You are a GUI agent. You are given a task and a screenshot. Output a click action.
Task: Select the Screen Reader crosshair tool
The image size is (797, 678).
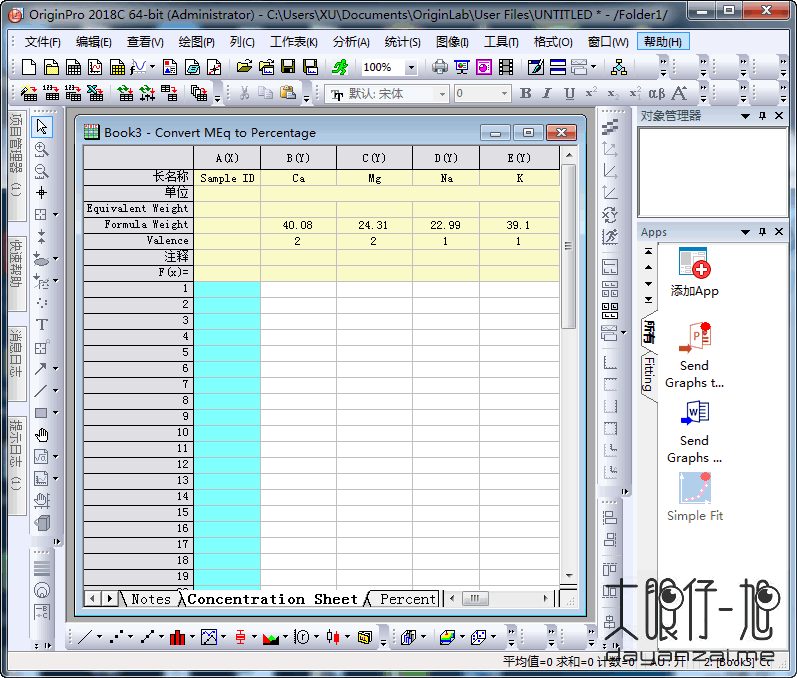click(x=42, y=193)
